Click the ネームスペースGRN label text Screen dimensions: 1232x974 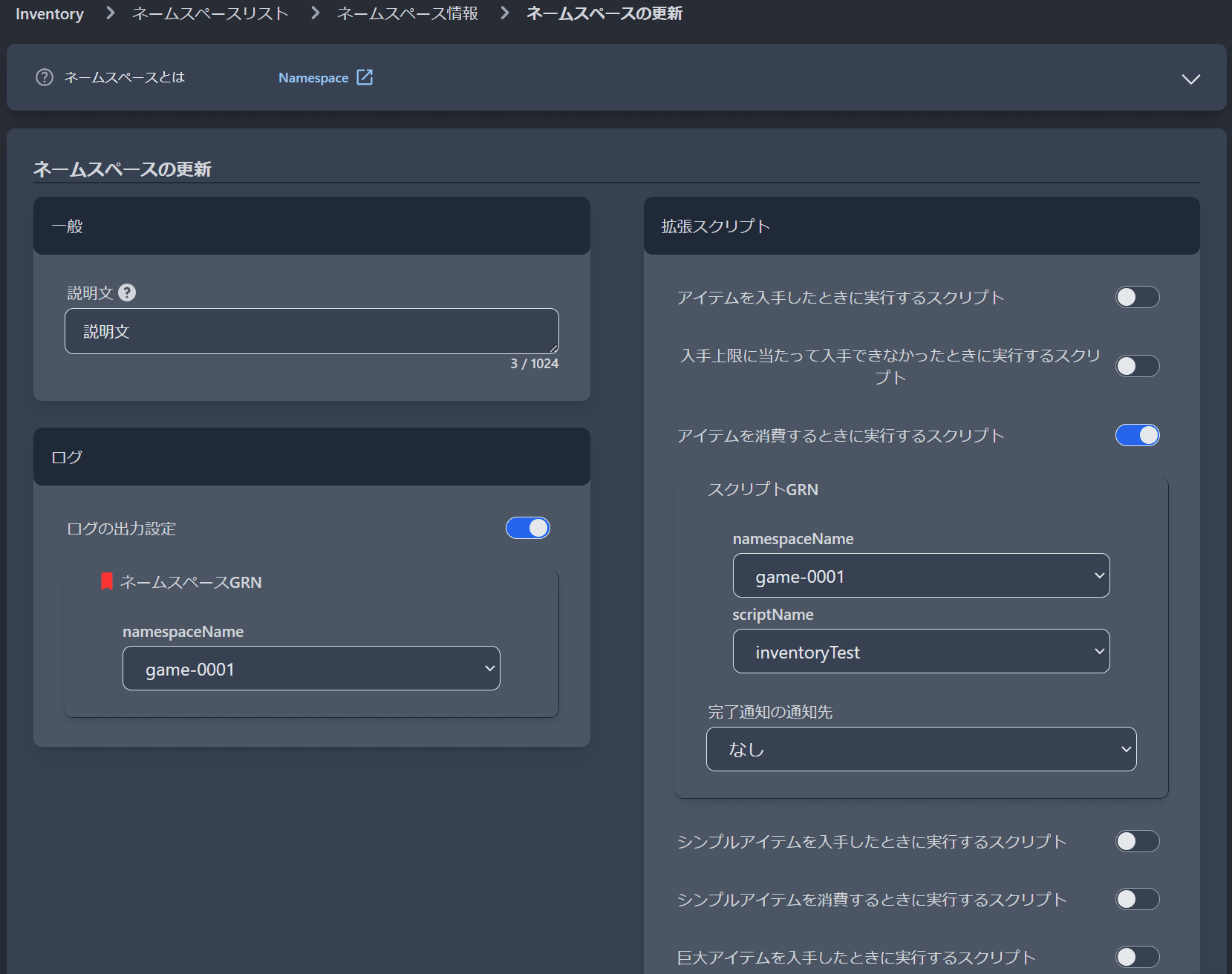191,583
